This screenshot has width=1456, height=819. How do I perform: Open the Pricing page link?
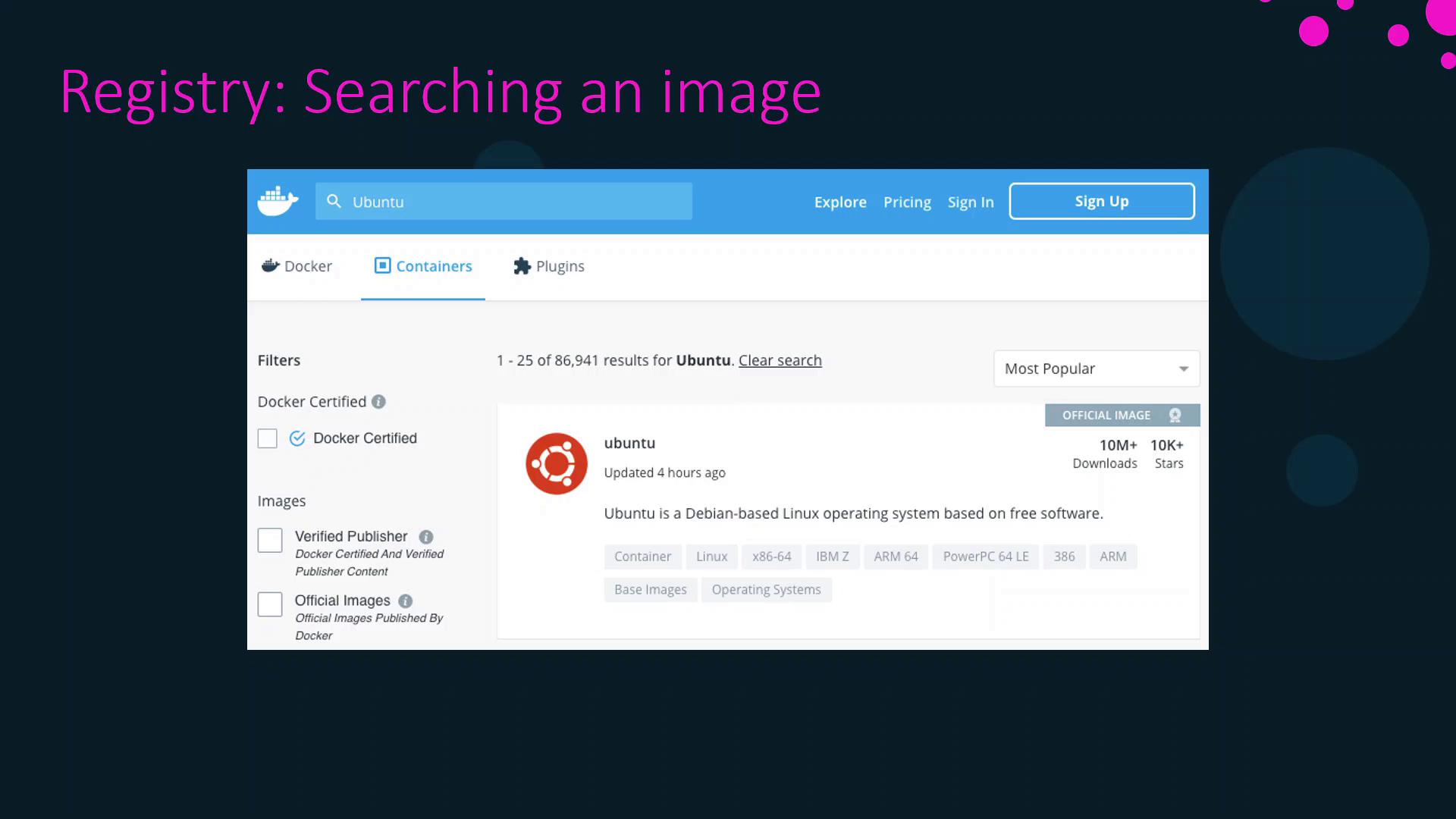907,202
